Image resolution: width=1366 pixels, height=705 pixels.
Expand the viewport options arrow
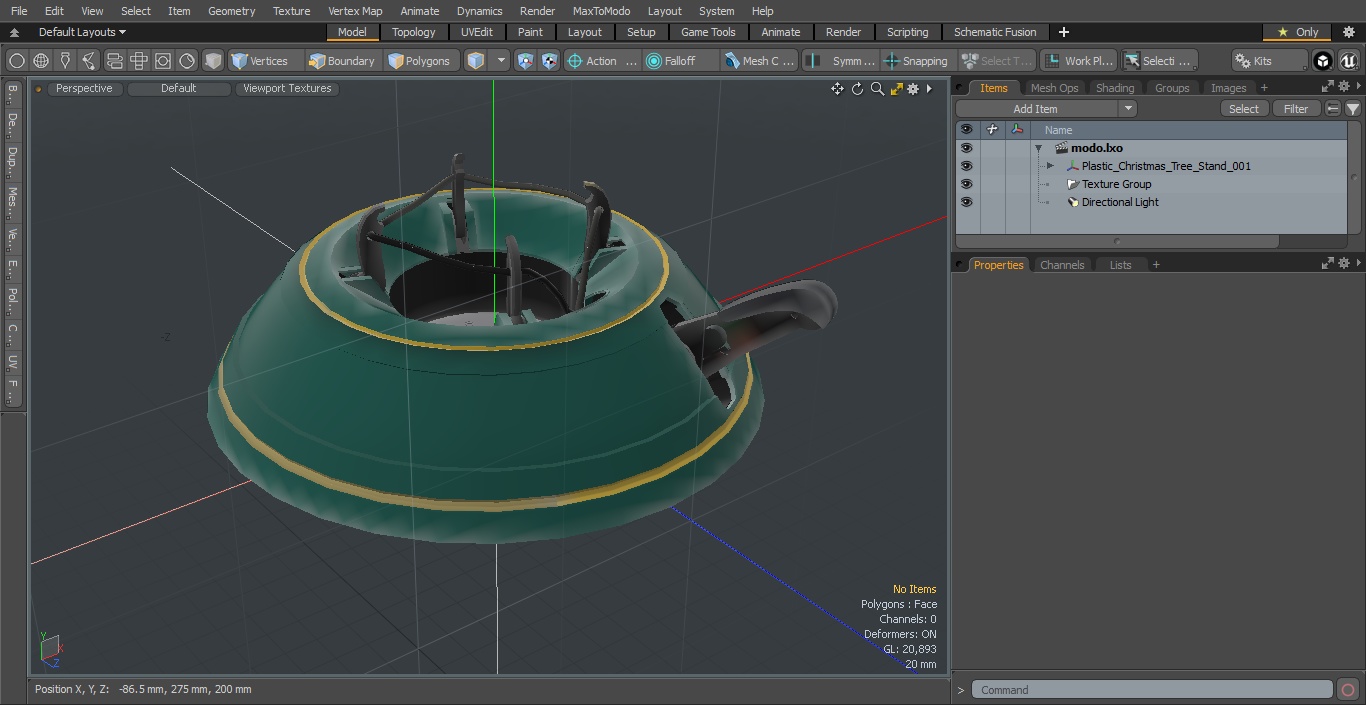pyautogui.click(x=929, y=89)
